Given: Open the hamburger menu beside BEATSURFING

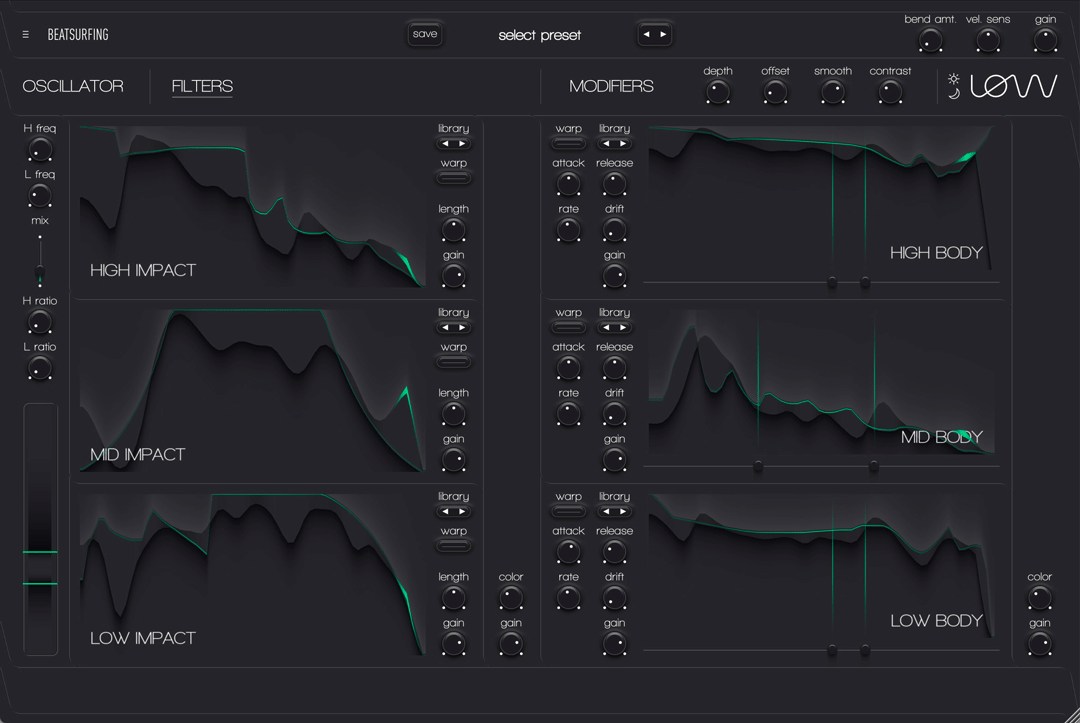Looking at the screenshot, I should pyautogui.click(x=25, y=33).
